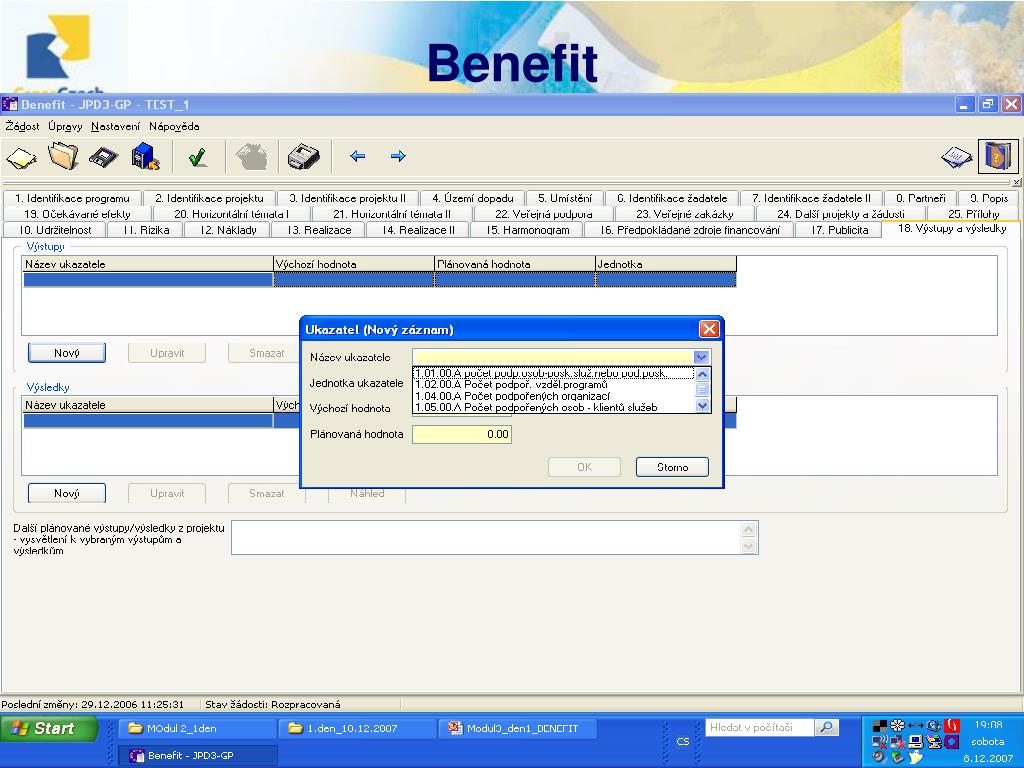1024x768 pixels.
Task: Click the Windows Start button
Action: pos(48,729)
